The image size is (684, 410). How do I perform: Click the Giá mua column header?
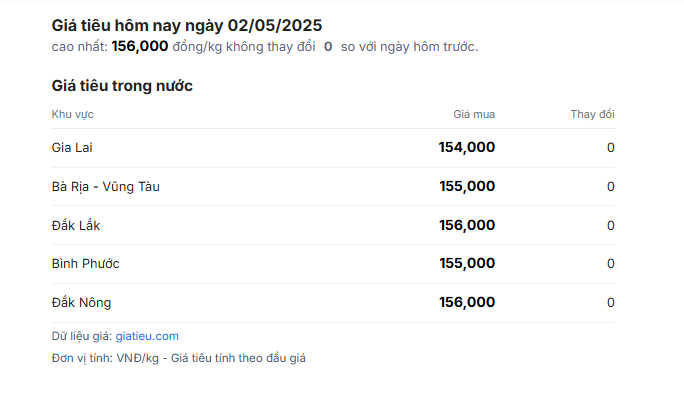(474, 114)
